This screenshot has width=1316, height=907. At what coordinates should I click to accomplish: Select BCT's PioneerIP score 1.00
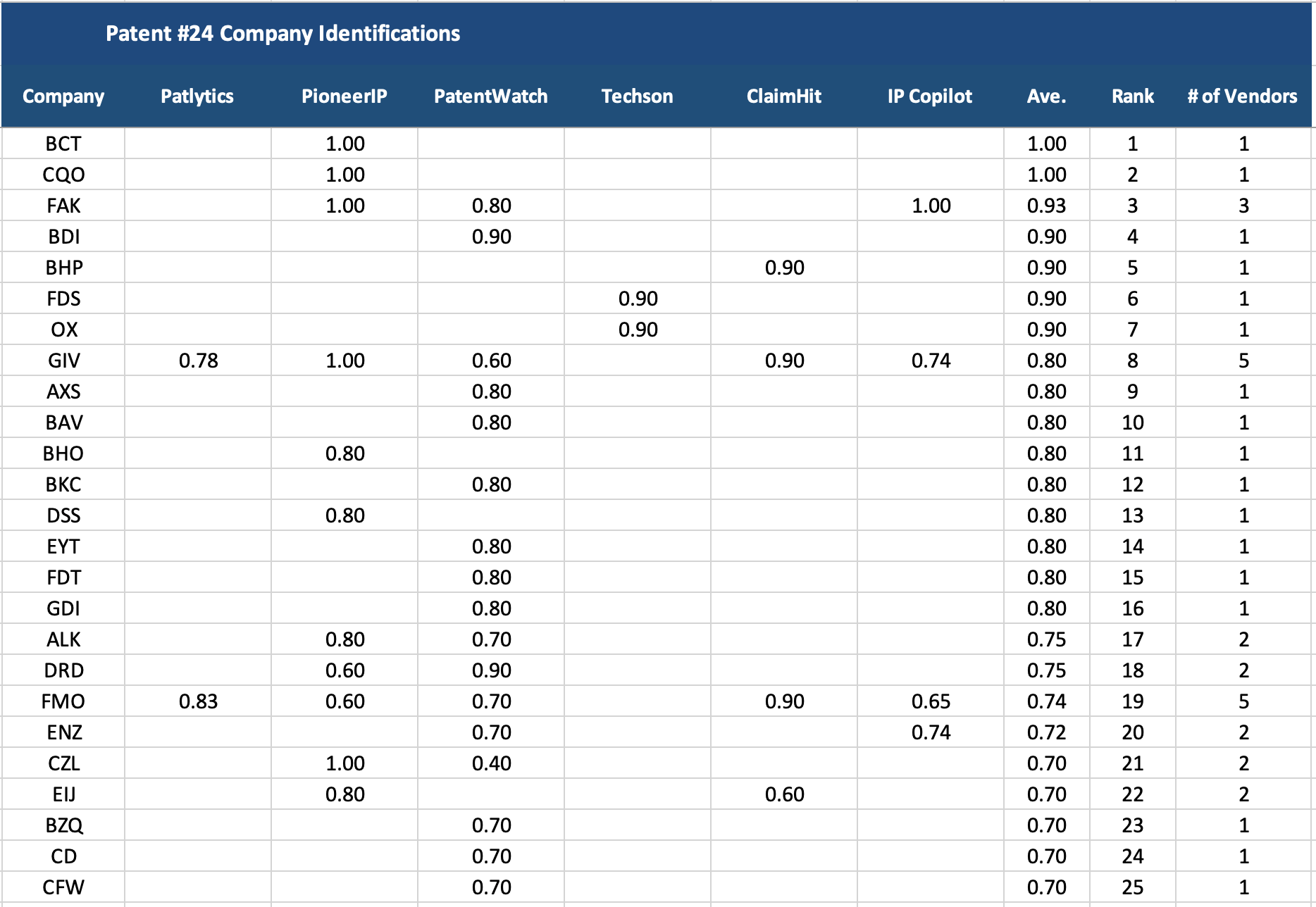tap(344, 144)
